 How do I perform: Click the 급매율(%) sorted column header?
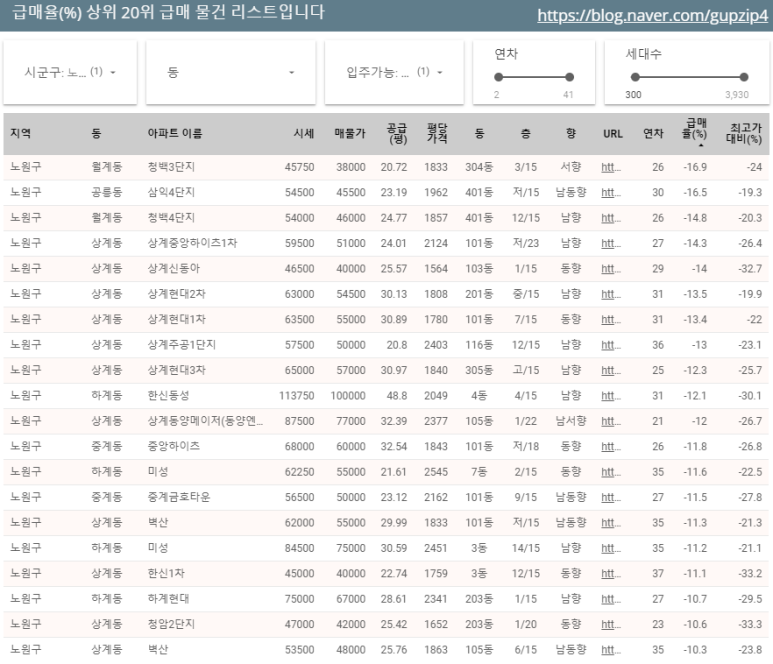point(695,132)
